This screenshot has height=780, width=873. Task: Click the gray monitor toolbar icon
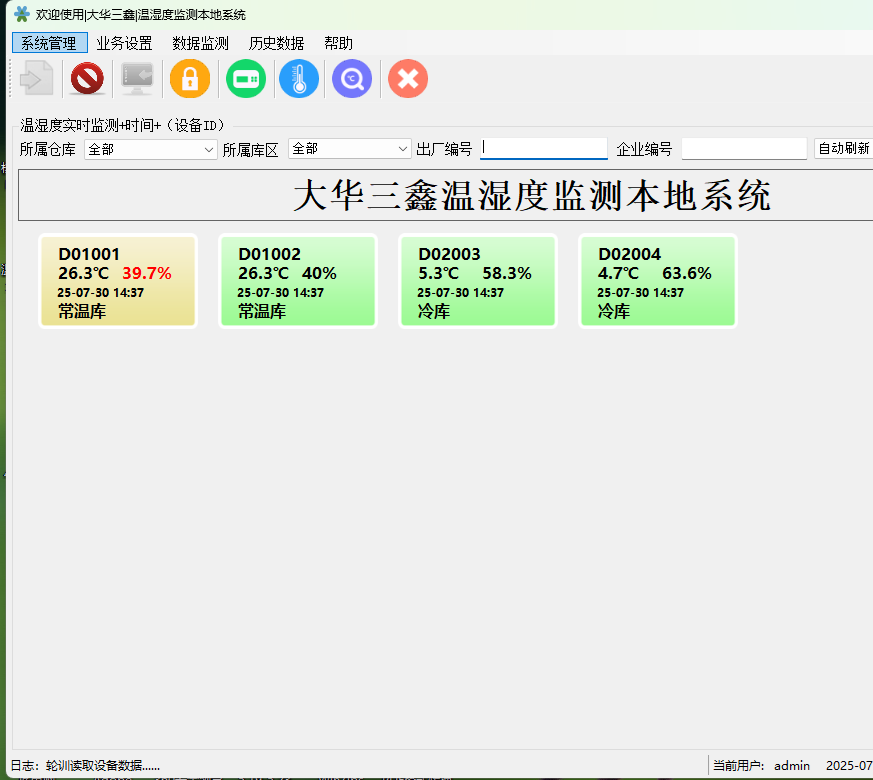pos(137,78)
